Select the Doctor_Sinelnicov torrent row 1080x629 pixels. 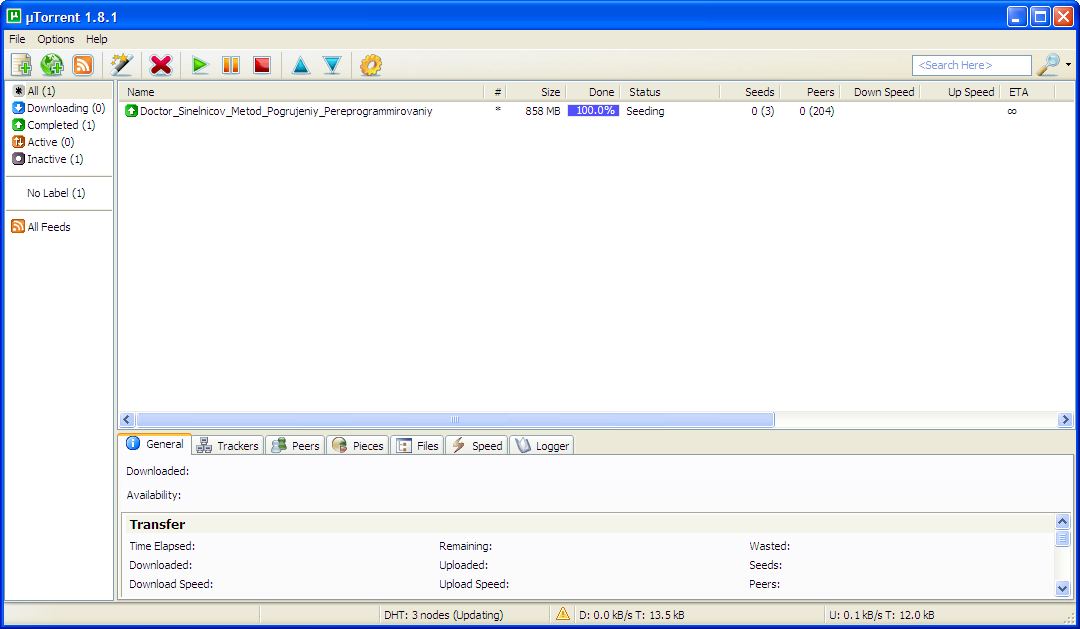[x=596, y=111]
